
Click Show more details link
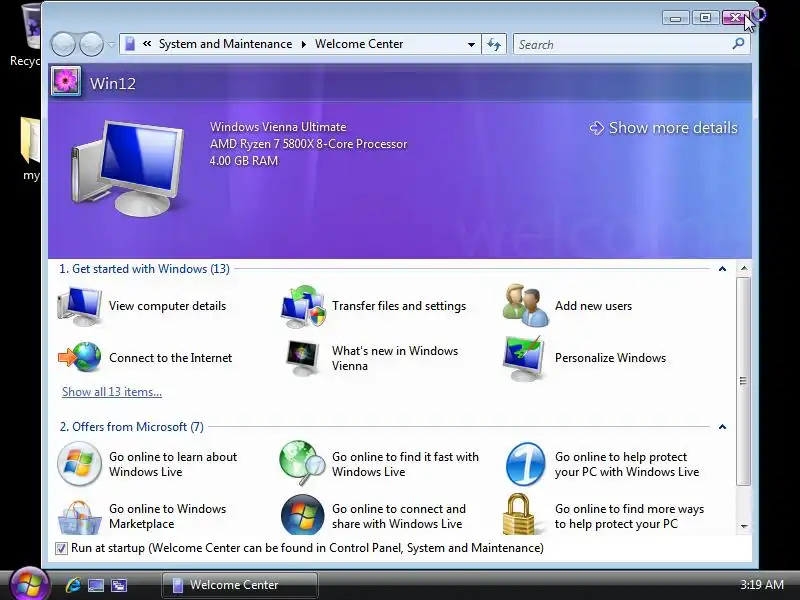664,128
